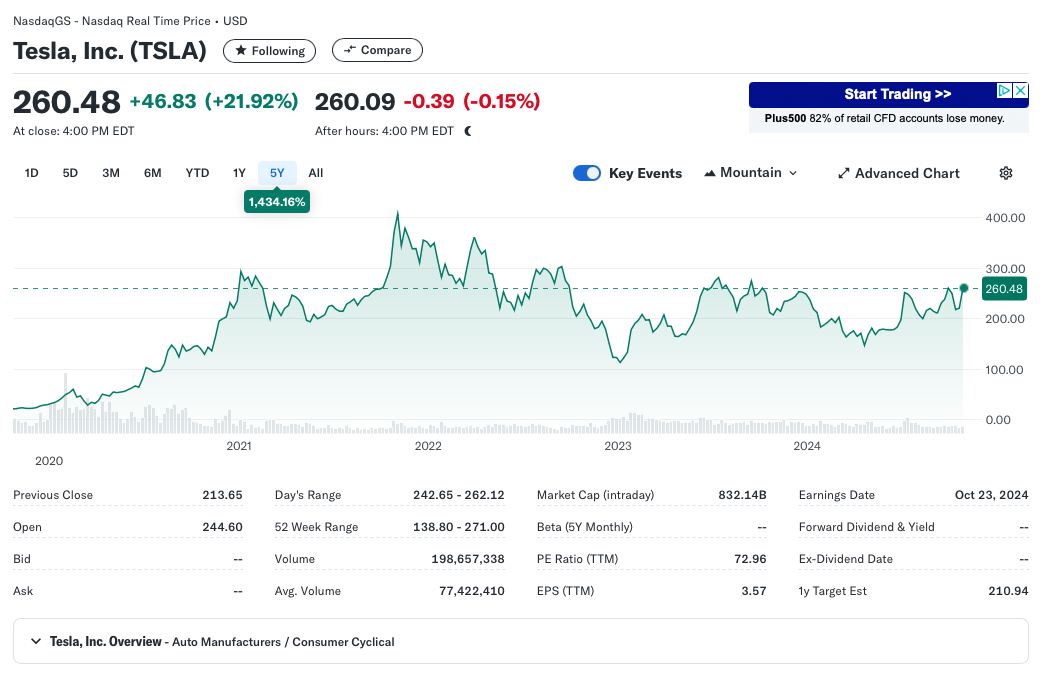This screenshot has height=674, width=1045.
Task: Click the EPS (TTM) value 3.57
Action: (x=754, y=591)
